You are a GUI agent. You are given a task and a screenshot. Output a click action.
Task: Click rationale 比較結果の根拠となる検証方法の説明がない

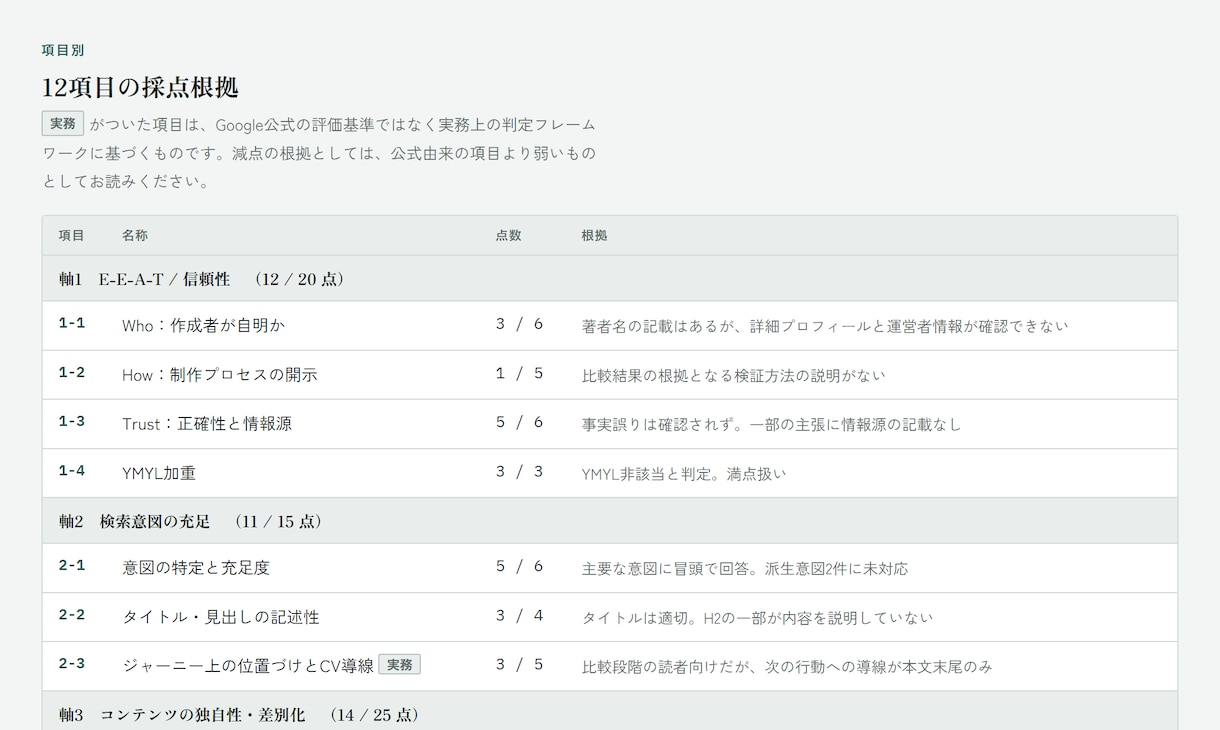coord(733,375)
